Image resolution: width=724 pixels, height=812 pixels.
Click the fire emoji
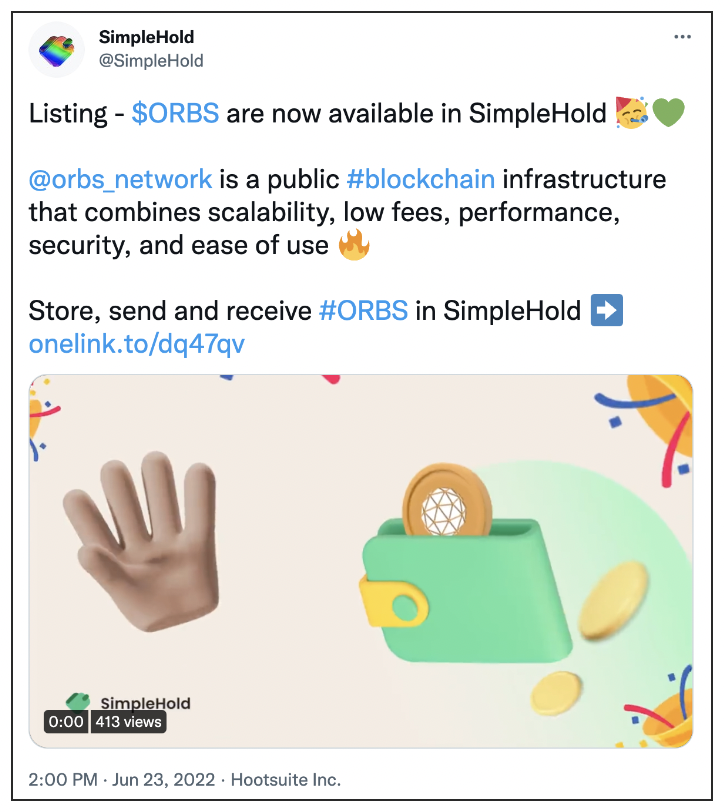[x=354, y=245]
